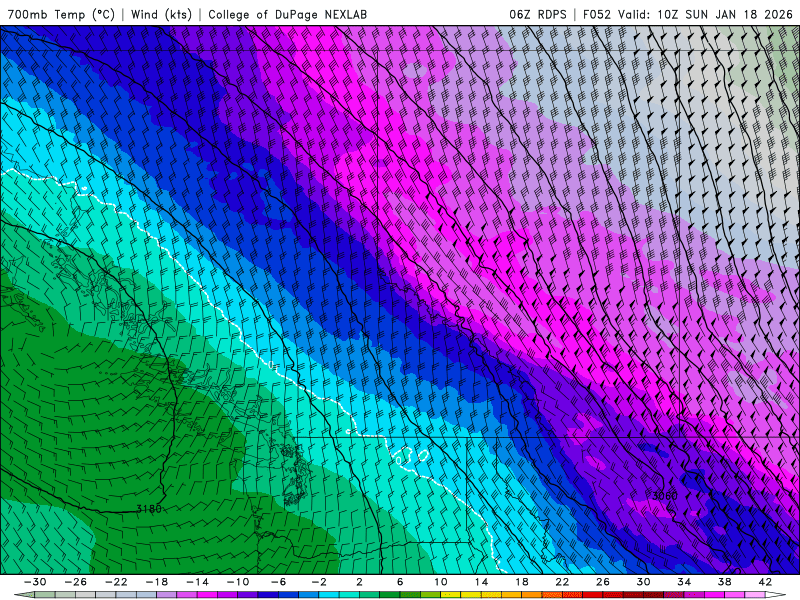
Task: Click the 6 colorbar tick label
Action: [400, 582]
